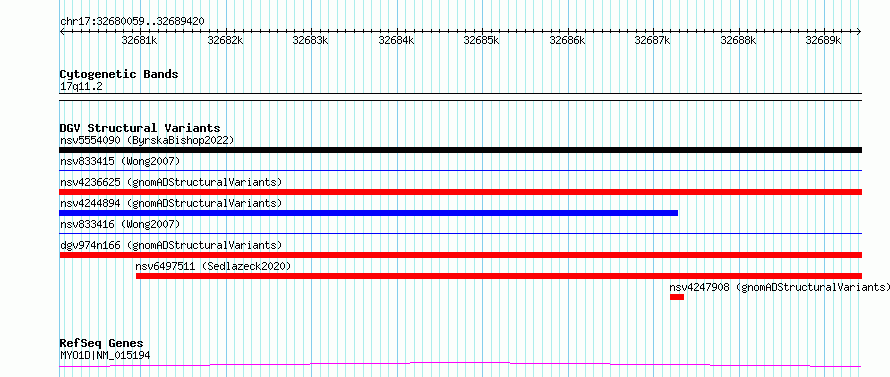Viewport: 890px width, 377px height.
Task: Click the red nsv6497511 variant bar
Action: click(499, 276)
